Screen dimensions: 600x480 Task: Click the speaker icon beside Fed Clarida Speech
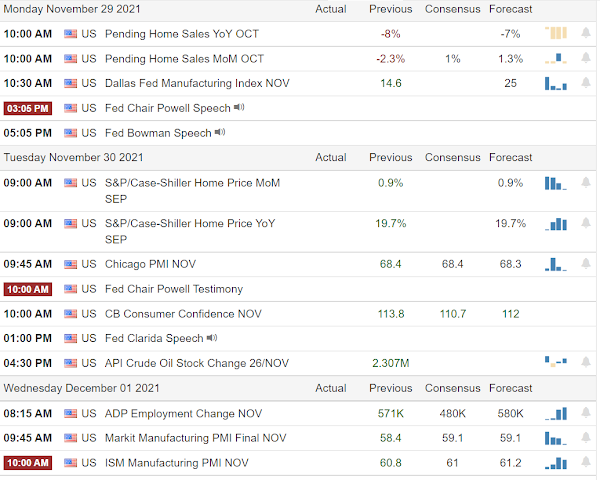click(x=212, y=338)
